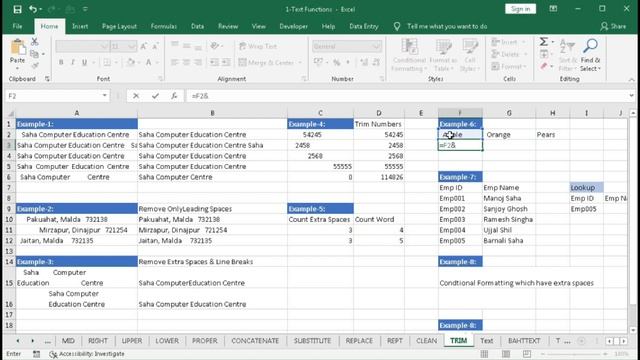Click the AutoSum sigma icon
640x360 pixels.
(x=544, y=42)
